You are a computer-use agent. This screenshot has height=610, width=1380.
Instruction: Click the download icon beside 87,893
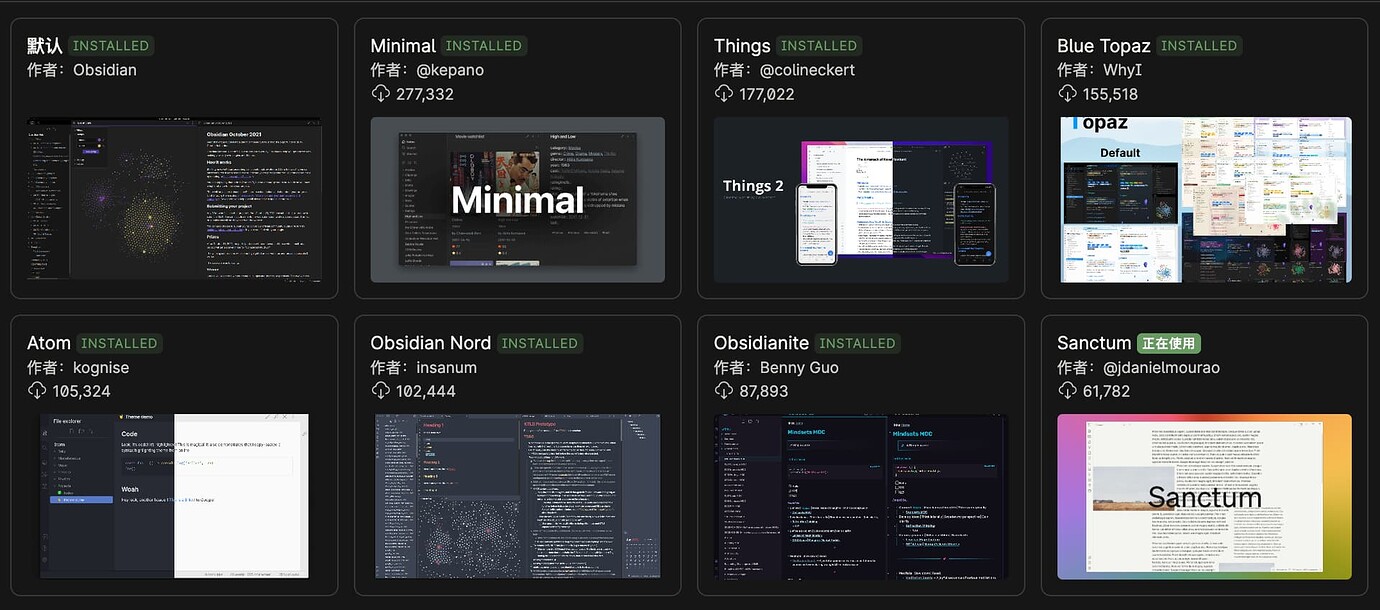tap(724, 391)
